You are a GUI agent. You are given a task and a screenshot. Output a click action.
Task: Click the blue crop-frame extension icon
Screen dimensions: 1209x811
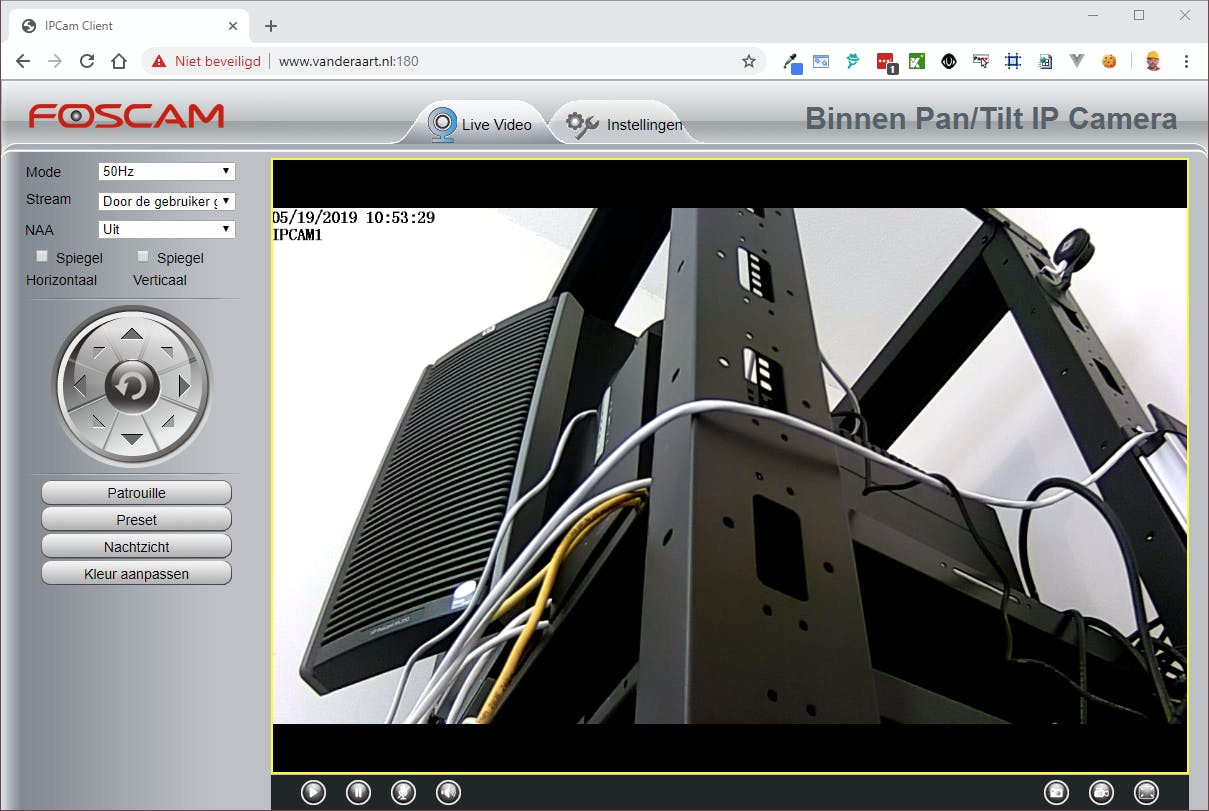pos(1013,61)
